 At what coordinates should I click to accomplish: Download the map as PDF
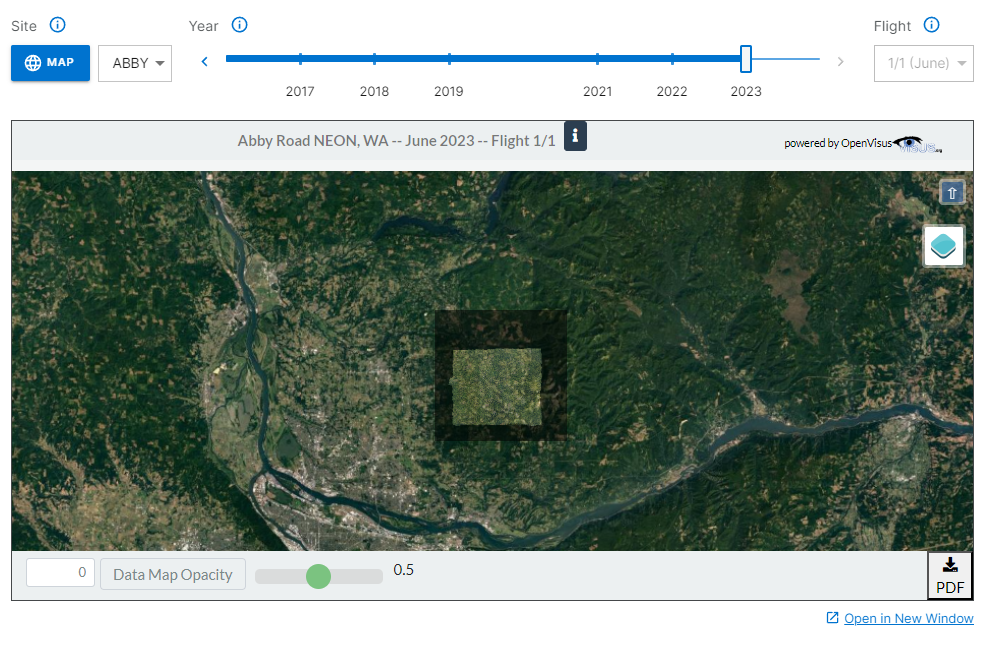pyautogui.click(x=950, y=576)
